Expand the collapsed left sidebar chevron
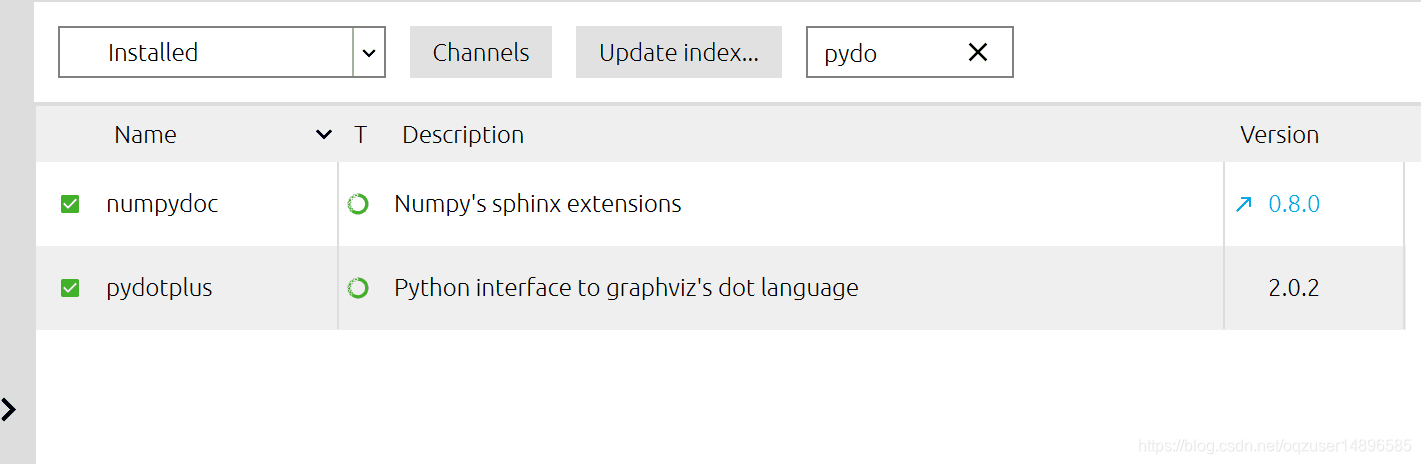 (x=9, y=409)
